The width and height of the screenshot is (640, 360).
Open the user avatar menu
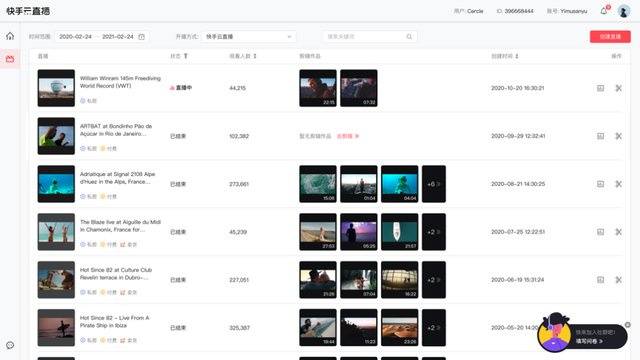click(x=624, y=11)
